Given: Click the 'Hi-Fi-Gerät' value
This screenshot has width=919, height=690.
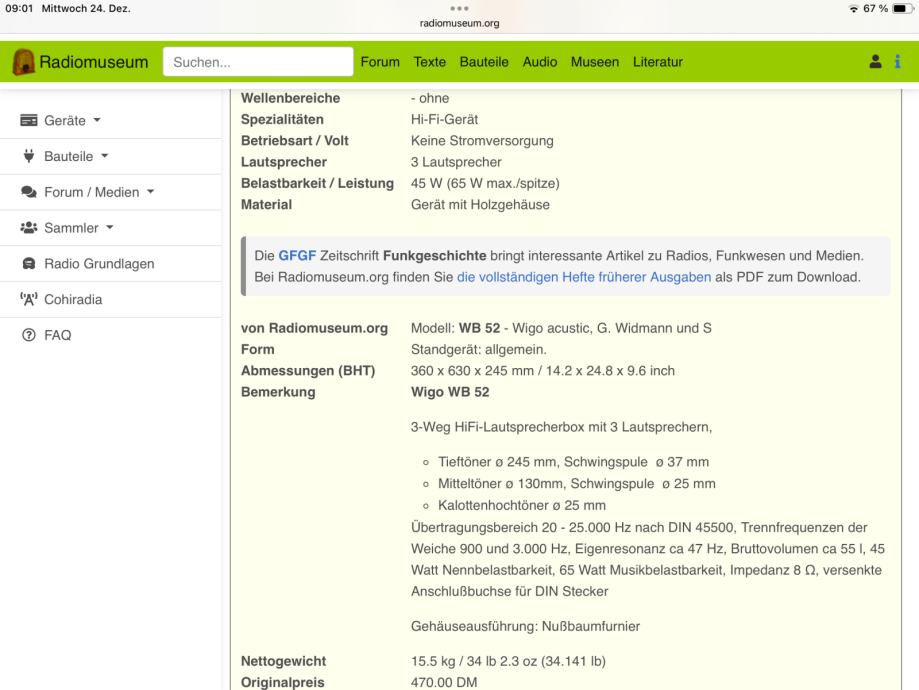Looking at the screenshot, I should pyautogui.click(x=444, y=119).
